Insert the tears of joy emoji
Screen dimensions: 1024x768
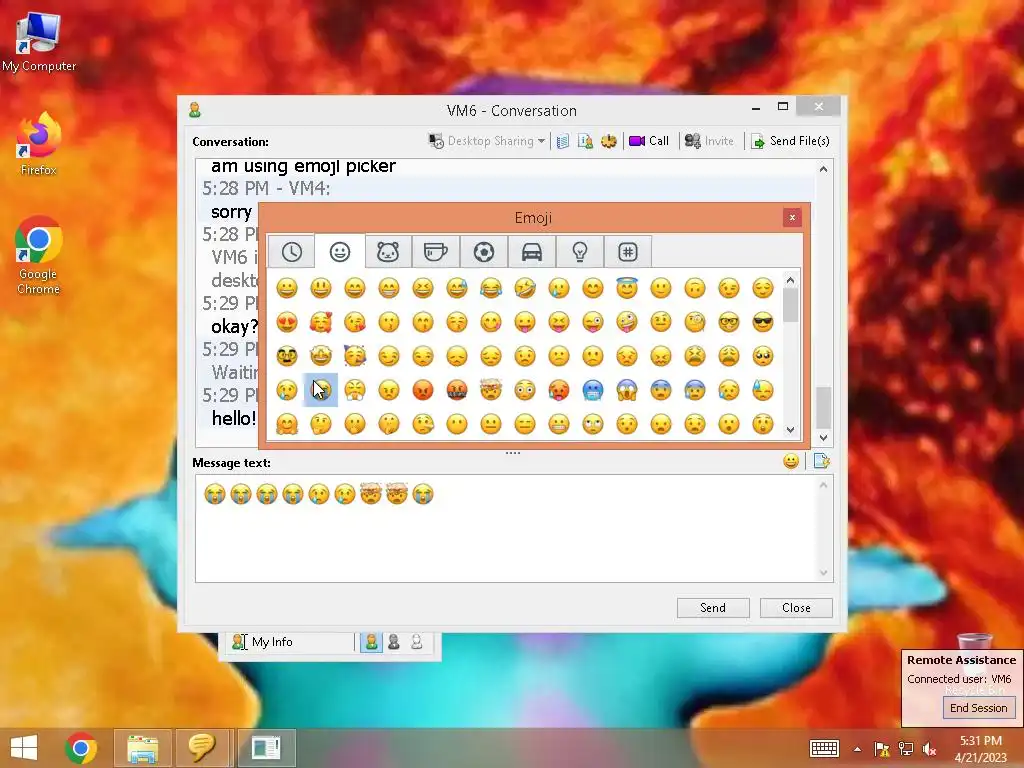[490, 288]
